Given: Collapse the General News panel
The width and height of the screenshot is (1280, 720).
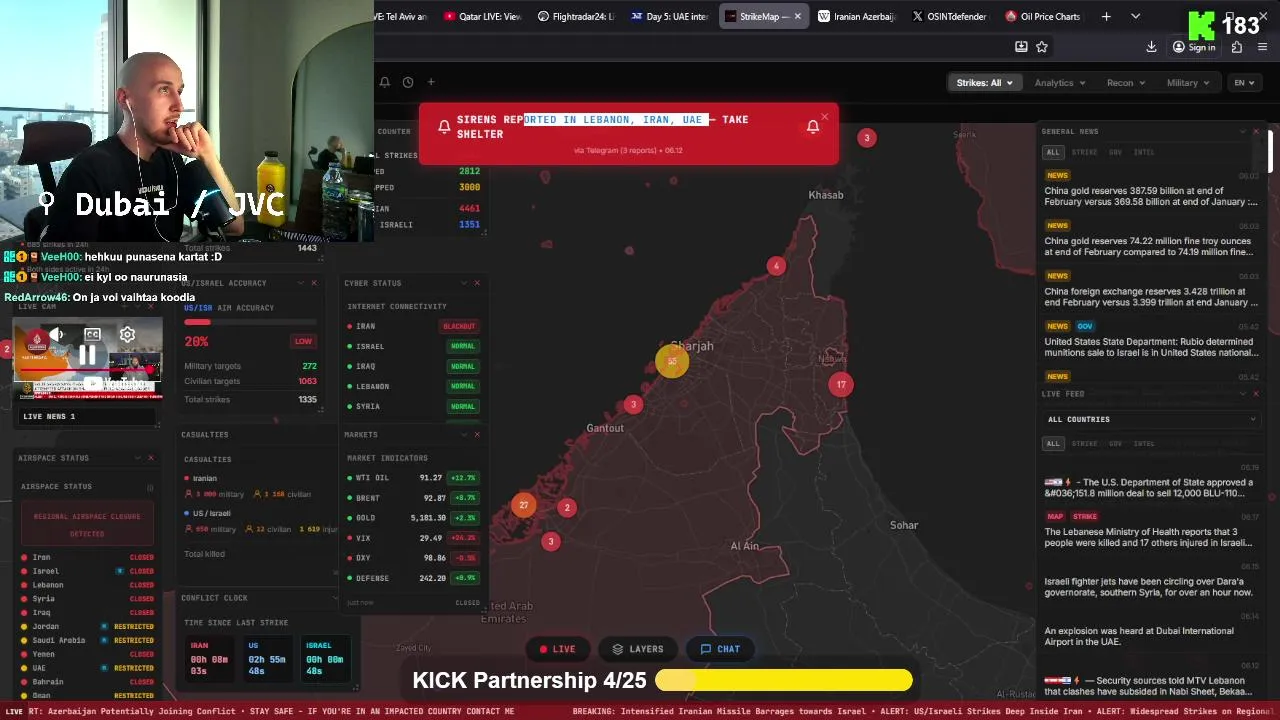Looking at the screenshot, I should tap(1242, 131).
